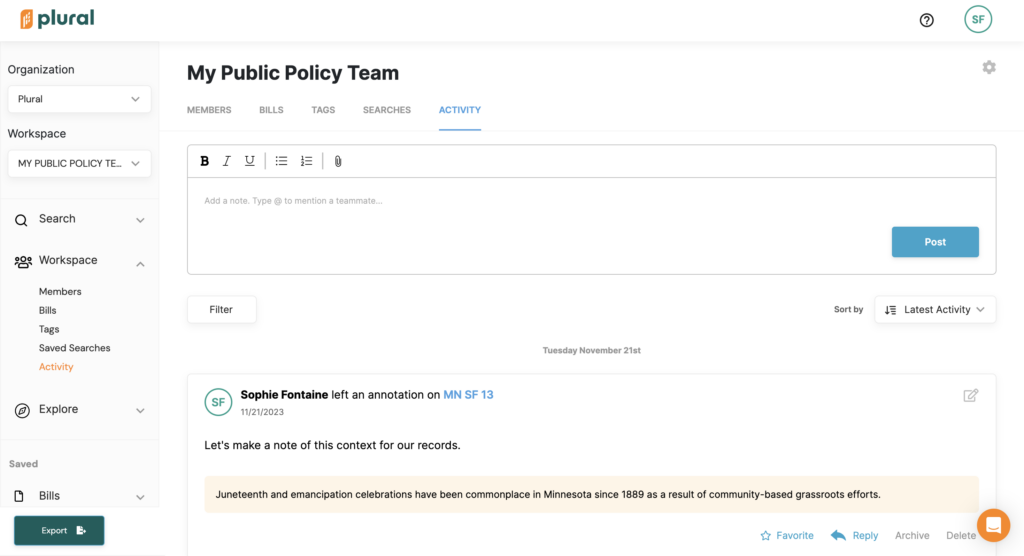Favorite the Sophie Fontaine annotation
1024x556 pixels.
(787, 535)
